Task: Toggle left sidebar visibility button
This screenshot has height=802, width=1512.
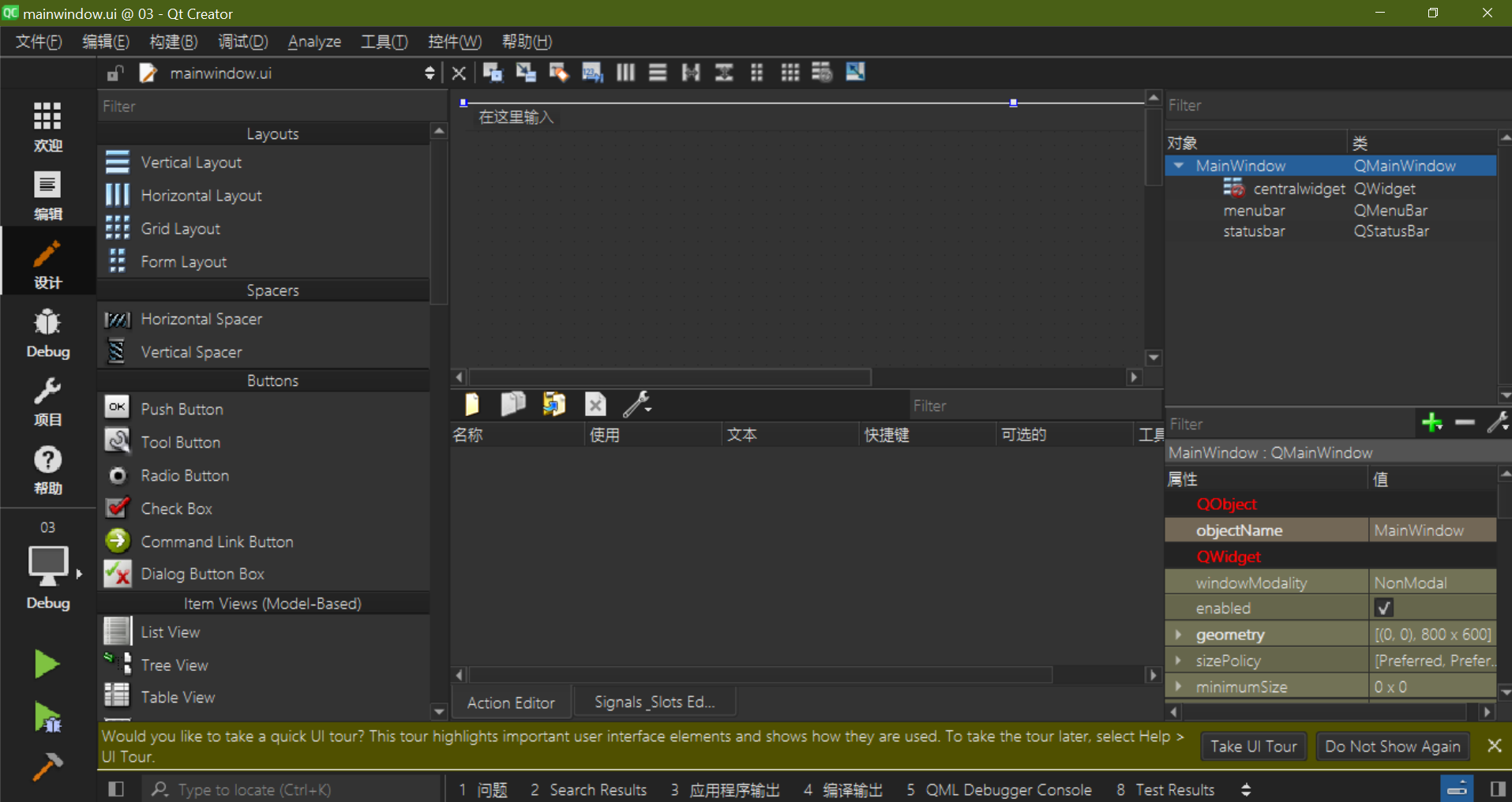Action: point(116,789)
